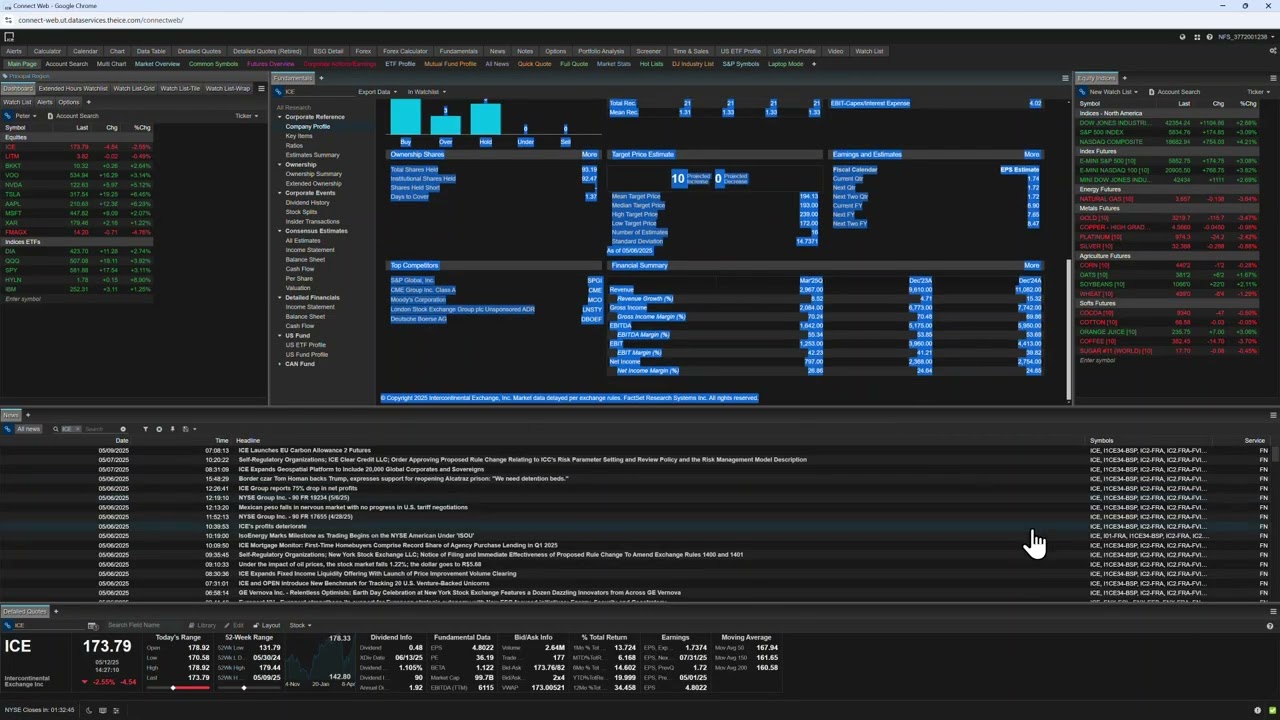Open user account NFS dropdown
The width and height of the screenshot is (1280, 720).
1245,37
